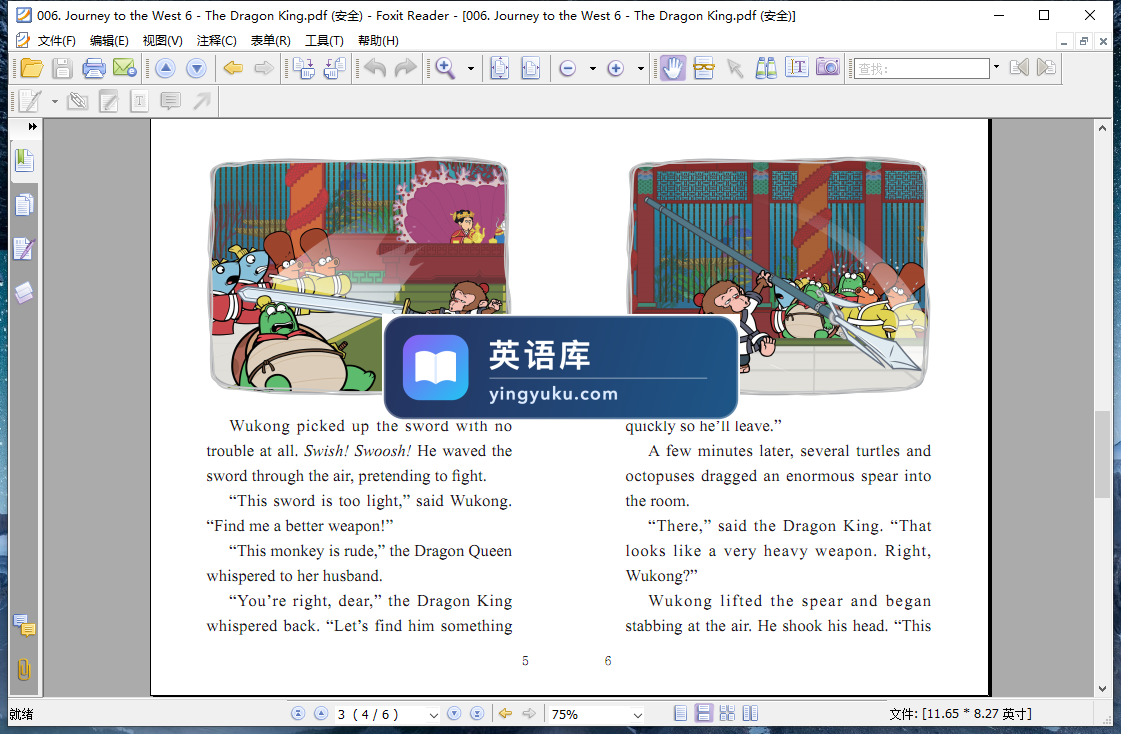The height and width of the screenshot is (734, 1121).
Task: Expand the typewriter tool dropdown arrow
Action: coord(54,101)
